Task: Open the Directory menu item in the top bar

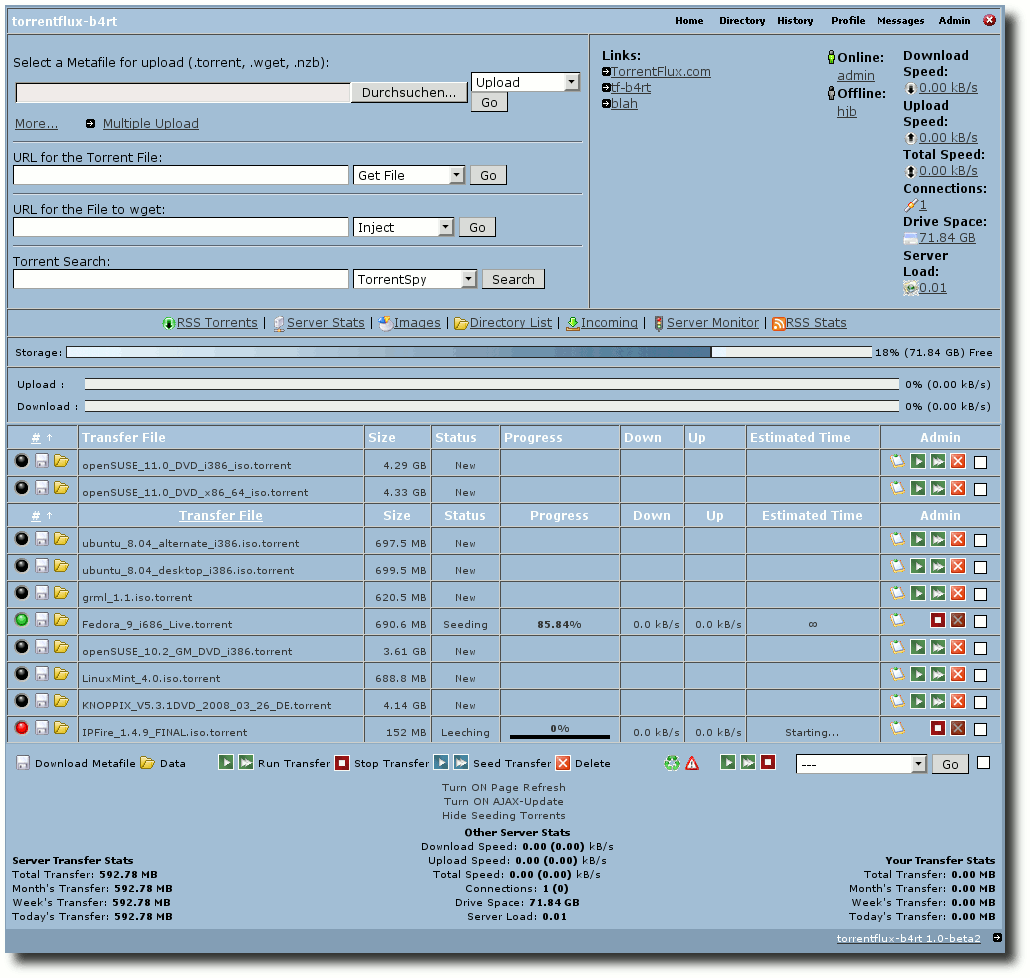Action: coord(742,21)
